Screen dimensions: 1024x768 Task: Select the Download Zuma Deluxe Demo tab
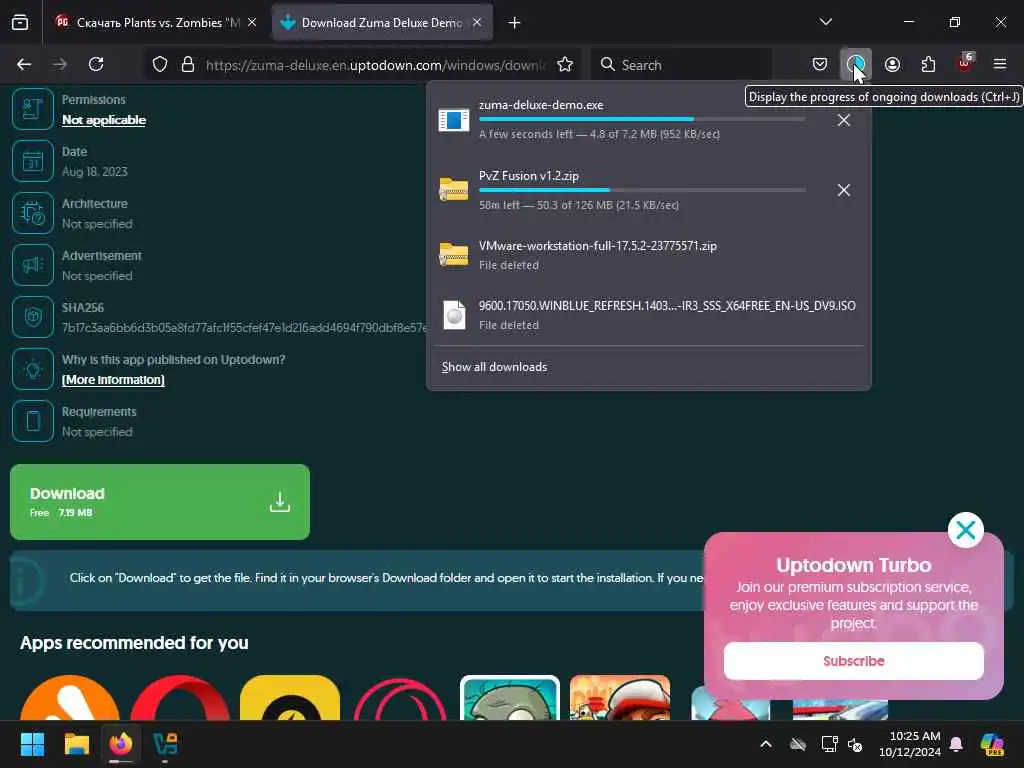pos(382,23)
